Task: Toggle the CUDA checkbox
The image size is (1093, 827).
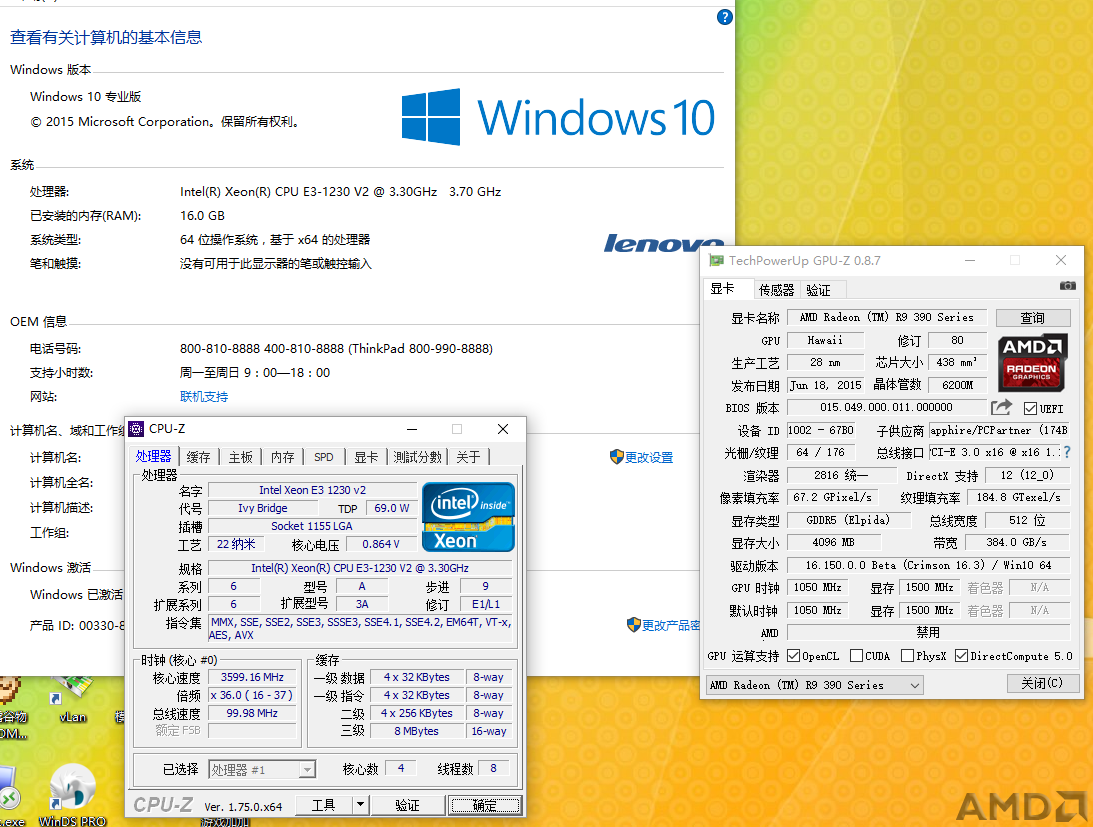Action: click(x=857, y=655)
